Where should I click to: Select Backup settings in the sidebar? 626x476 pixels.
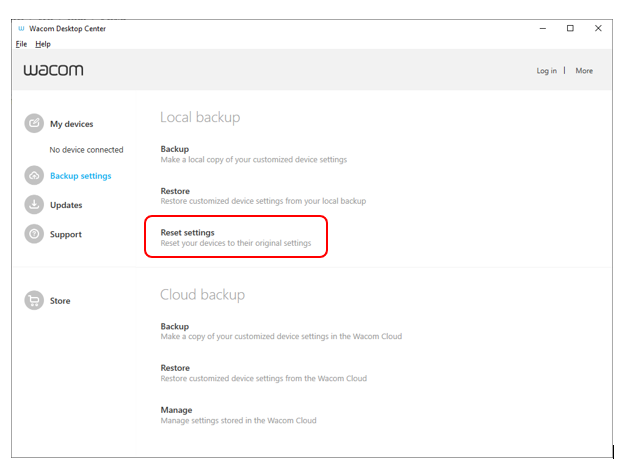click(81, 176)
